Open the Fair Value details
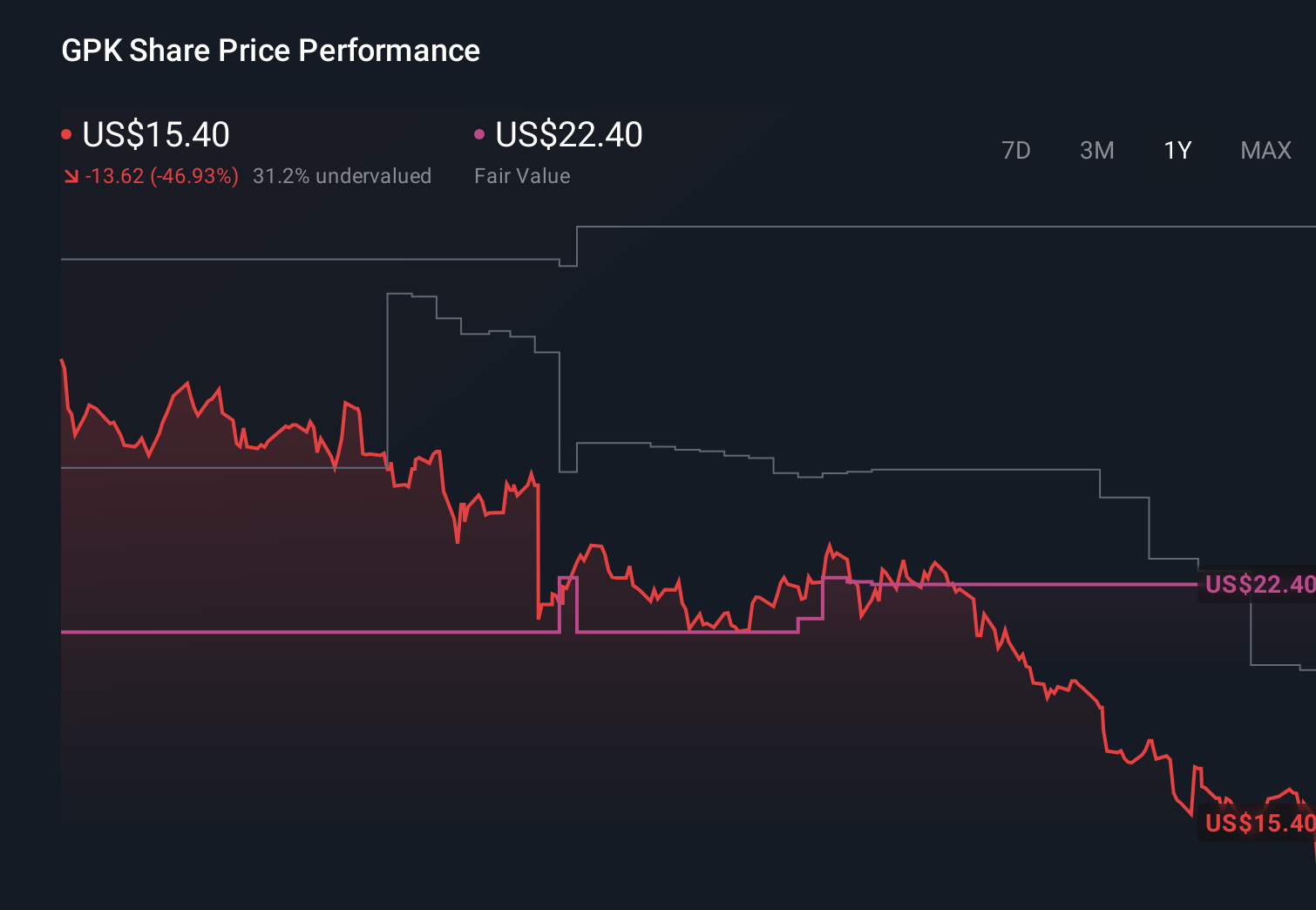The width and height of the screenshot is (1316, 910). (x=521, y=175)
